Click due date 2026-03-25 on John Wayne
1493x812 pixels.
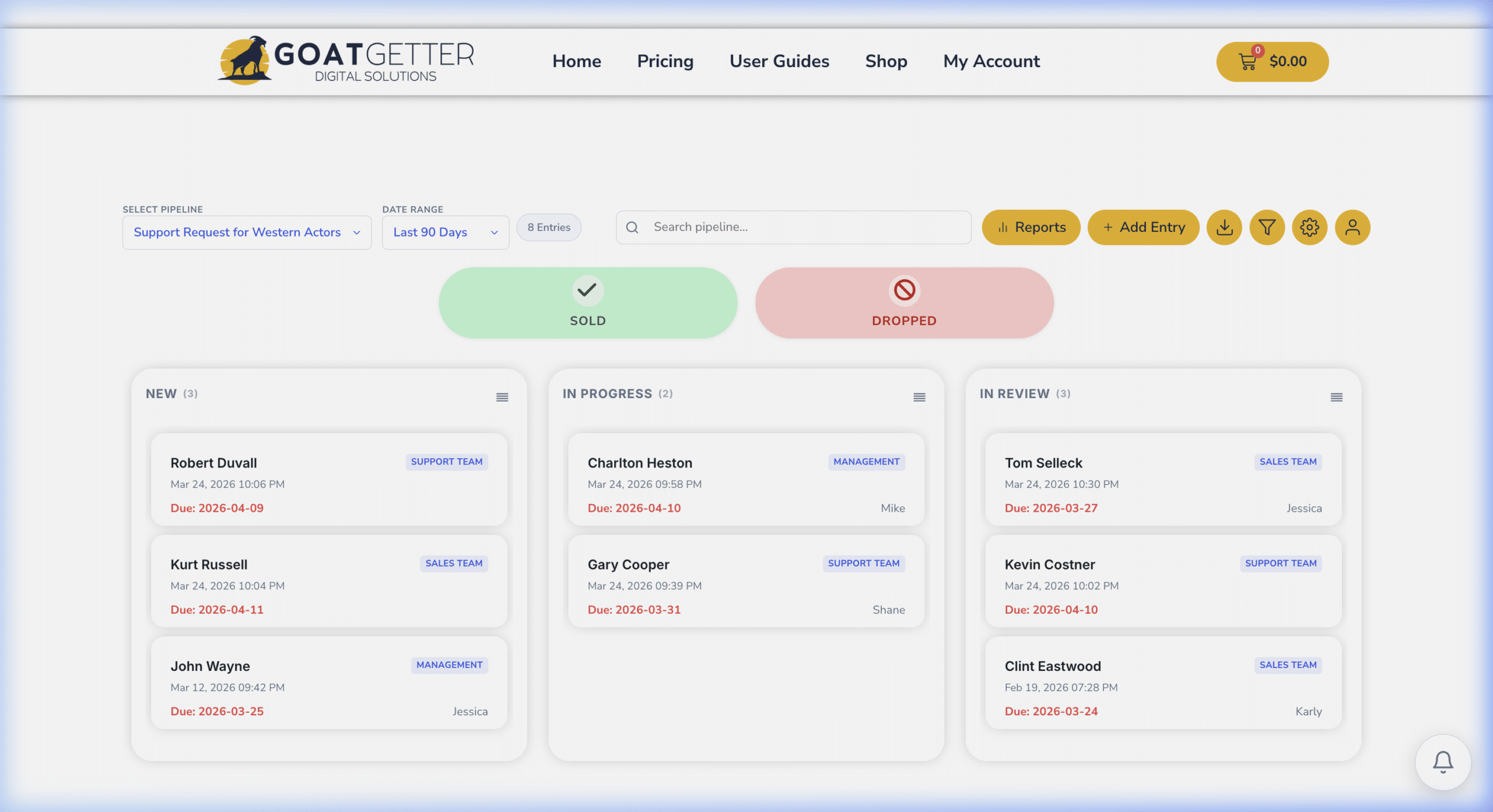[x=217, y=712]
